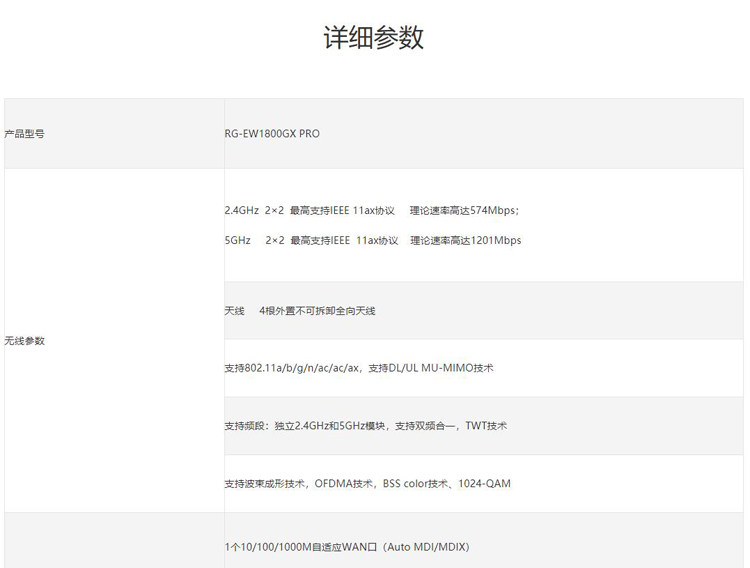Click the RG-EW1800GX PRO model value
The image size is (750, 568).
(x=272, y=134)
